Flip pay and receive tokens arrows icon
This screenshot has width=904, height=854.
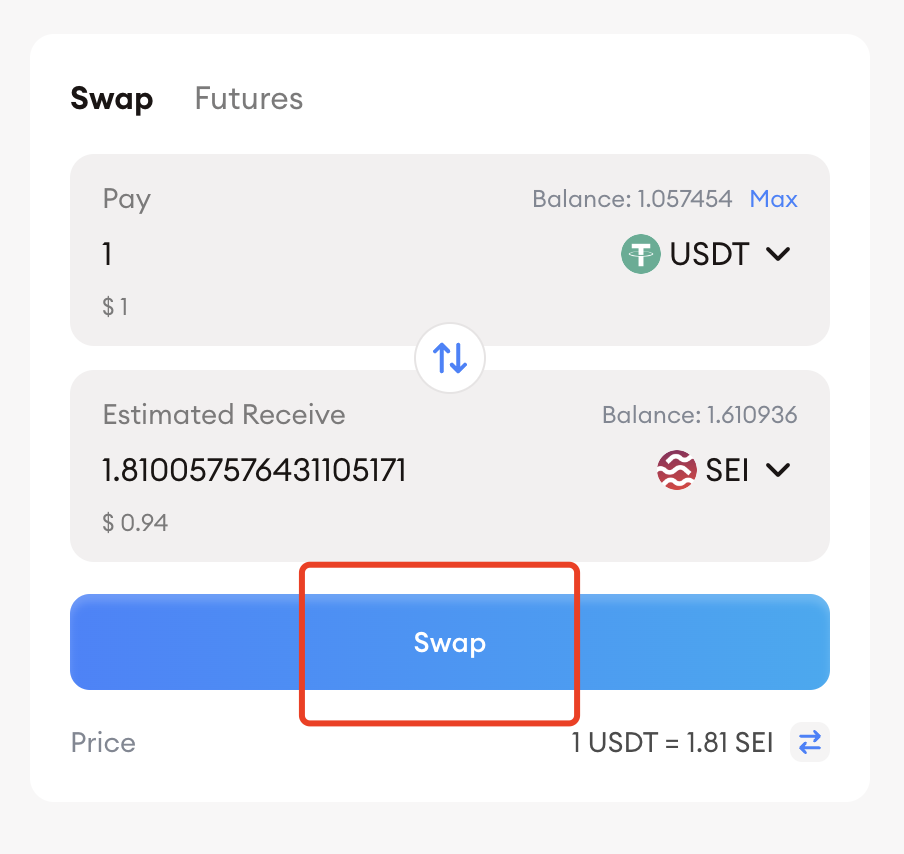(450, 358)
